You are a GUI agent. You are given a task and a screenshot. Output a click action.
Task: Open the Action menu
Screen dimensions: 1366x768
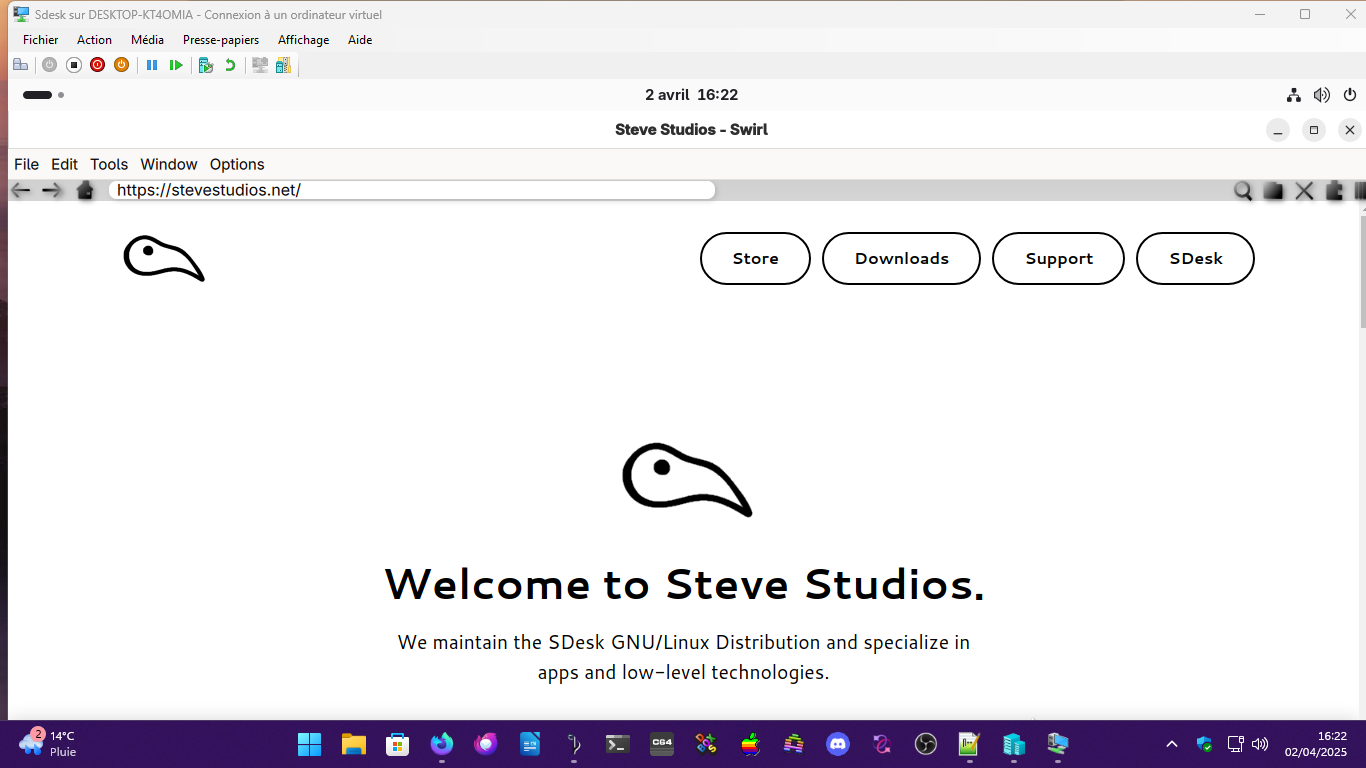point(95,40)
